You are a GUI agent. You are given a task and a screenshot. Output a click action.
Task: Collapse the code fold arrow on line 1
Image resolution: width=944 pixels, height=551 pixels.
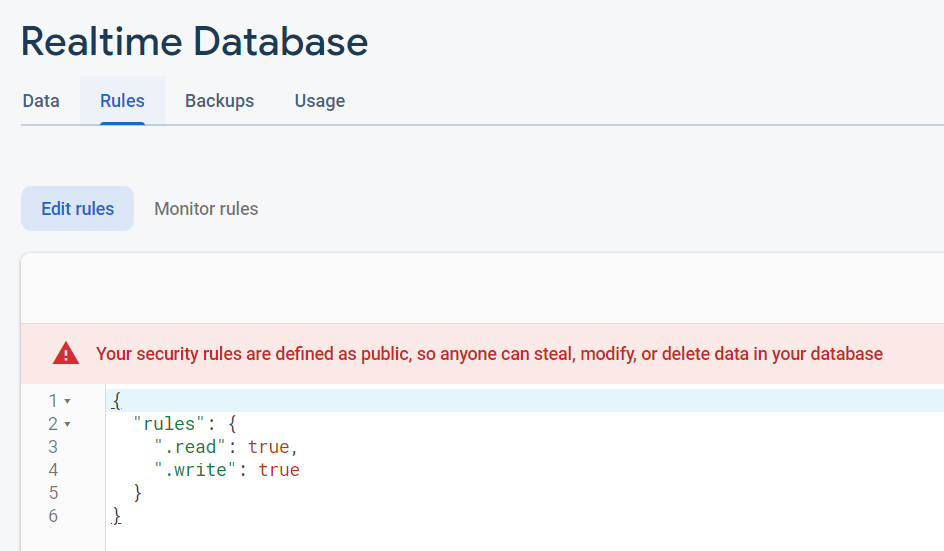(67, 401)
